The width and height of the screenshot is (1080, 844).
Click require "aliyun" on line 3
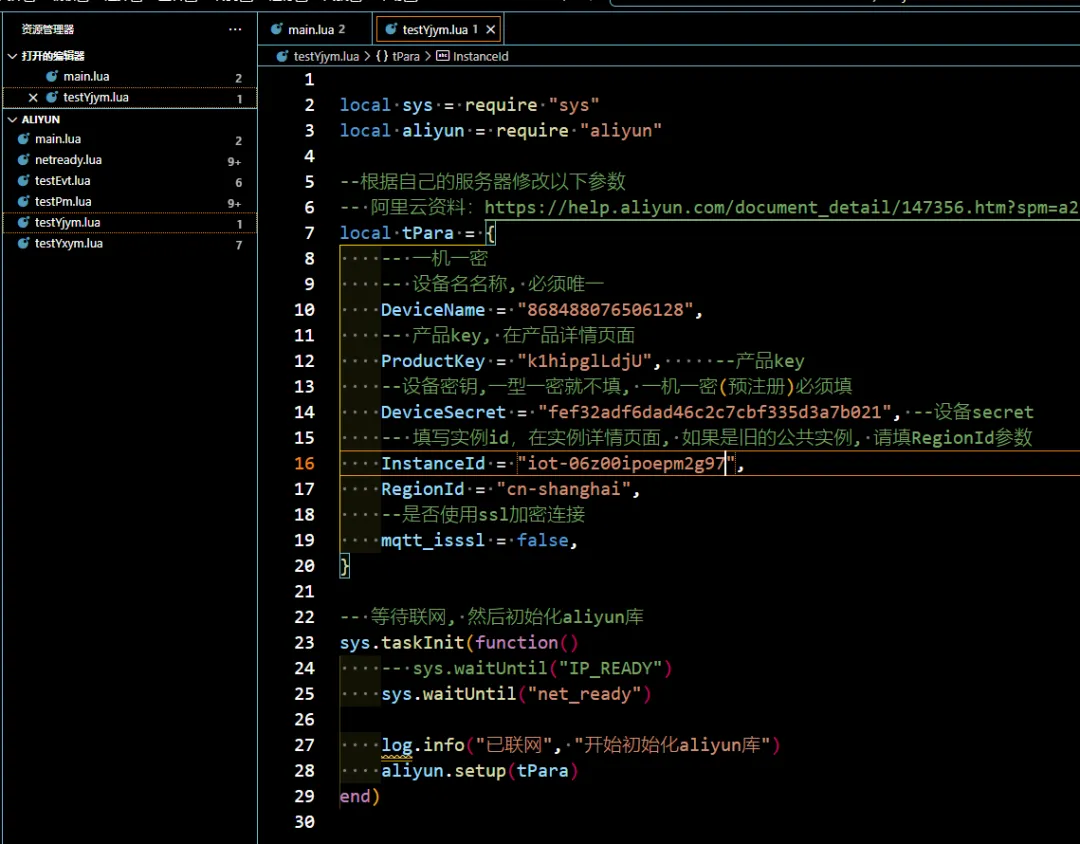[x=579, y=131]
